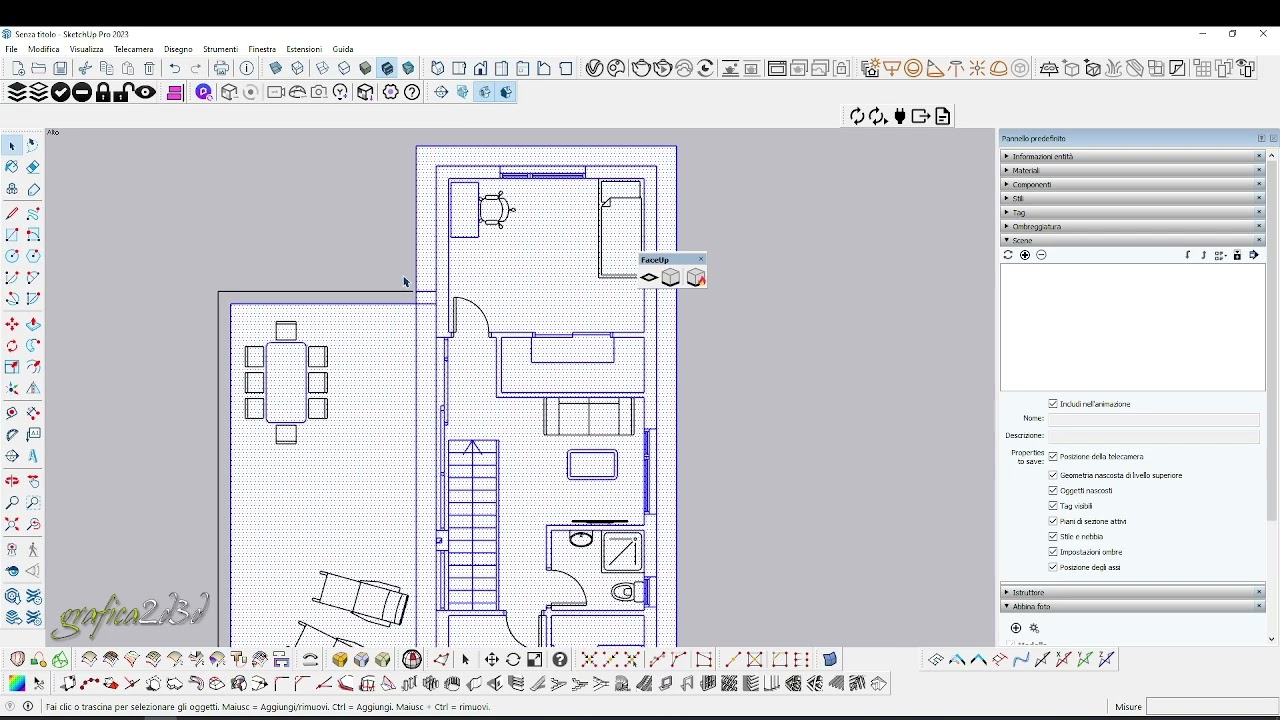Open the Strumenti menu
The height and width of the screenshot is (720, 1280).
[220, 49]
